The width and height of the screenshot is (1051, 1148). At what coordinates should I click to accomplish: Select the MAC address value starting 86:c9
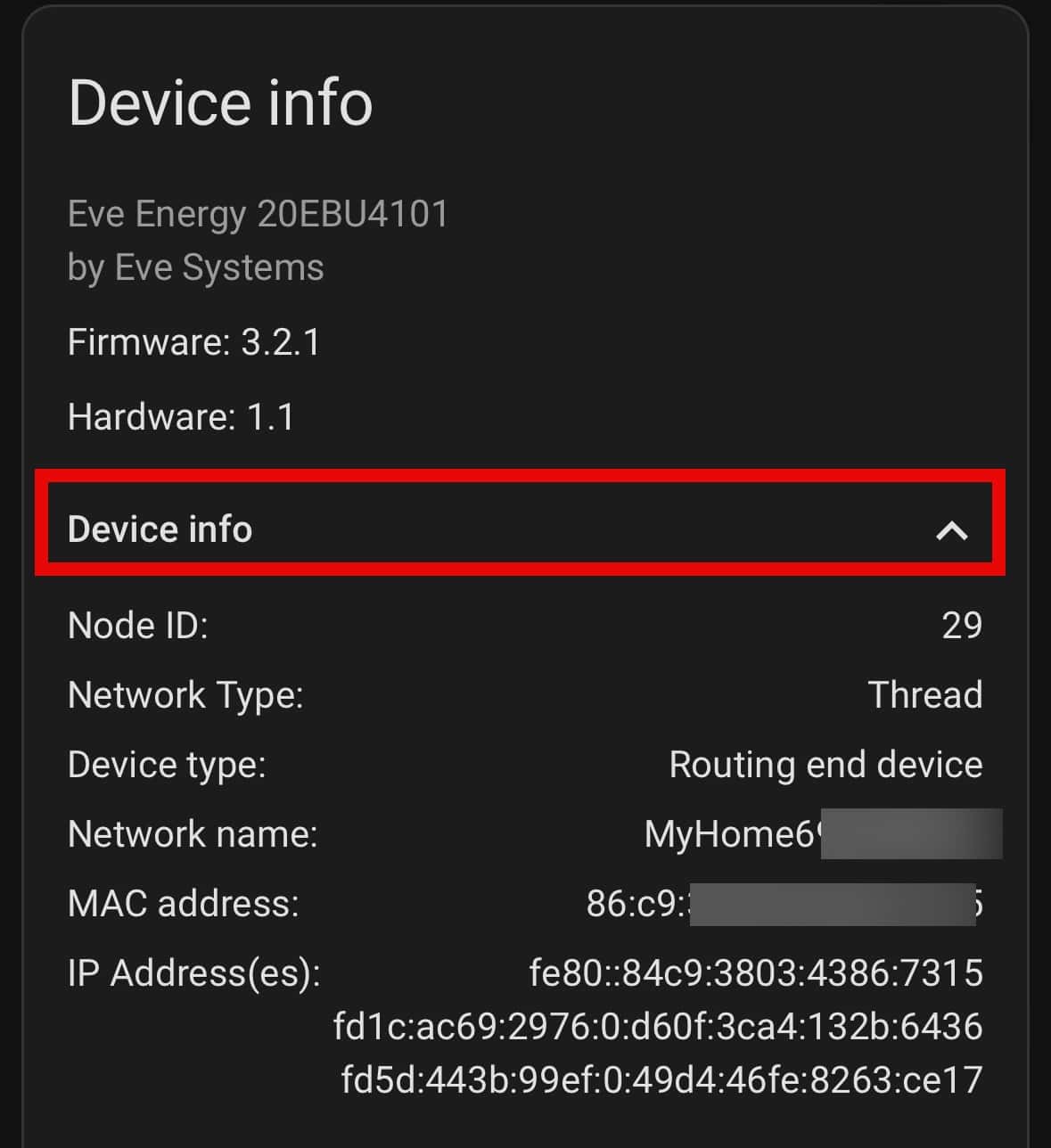click(x=784, y=904)
